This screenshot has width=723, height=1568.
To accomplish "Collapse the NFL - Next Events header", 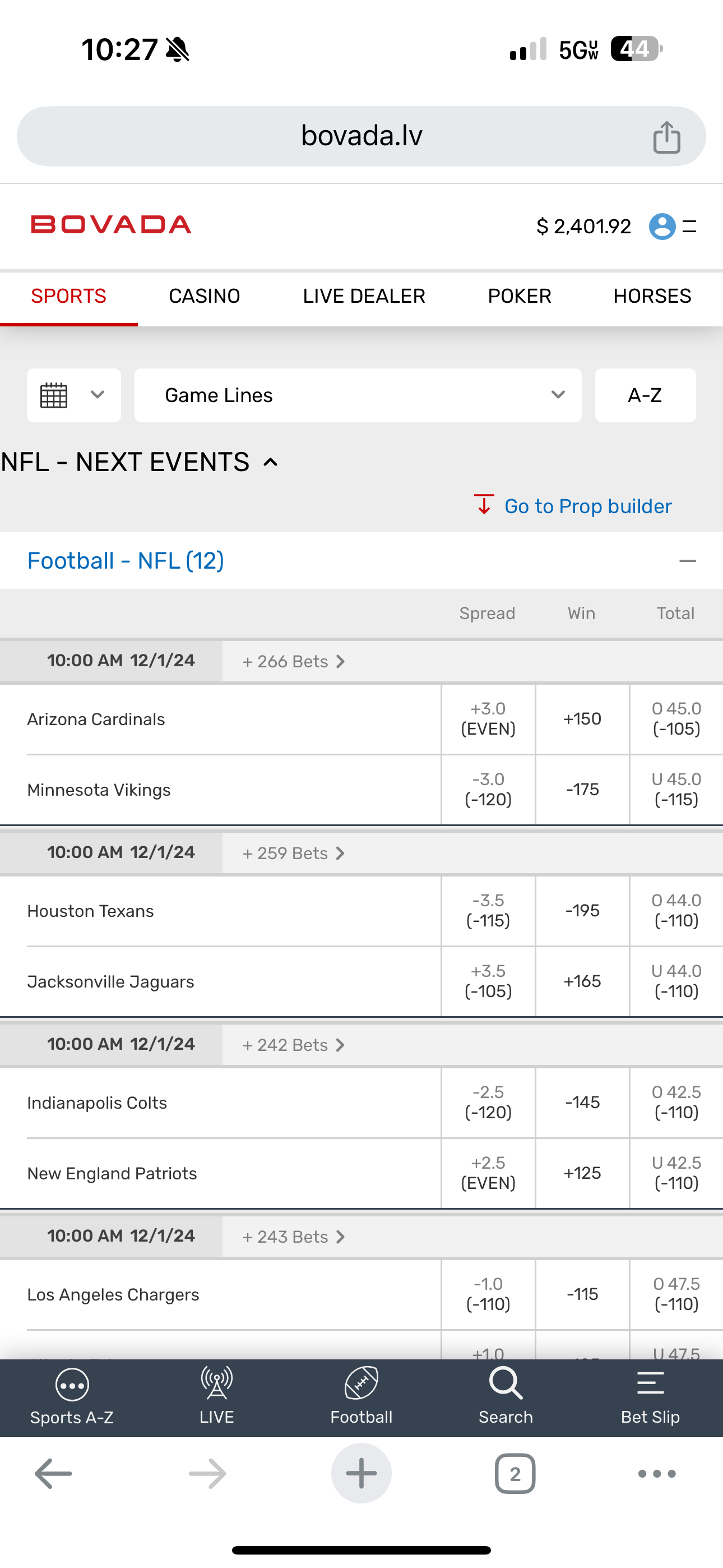I will pos(271,463).
